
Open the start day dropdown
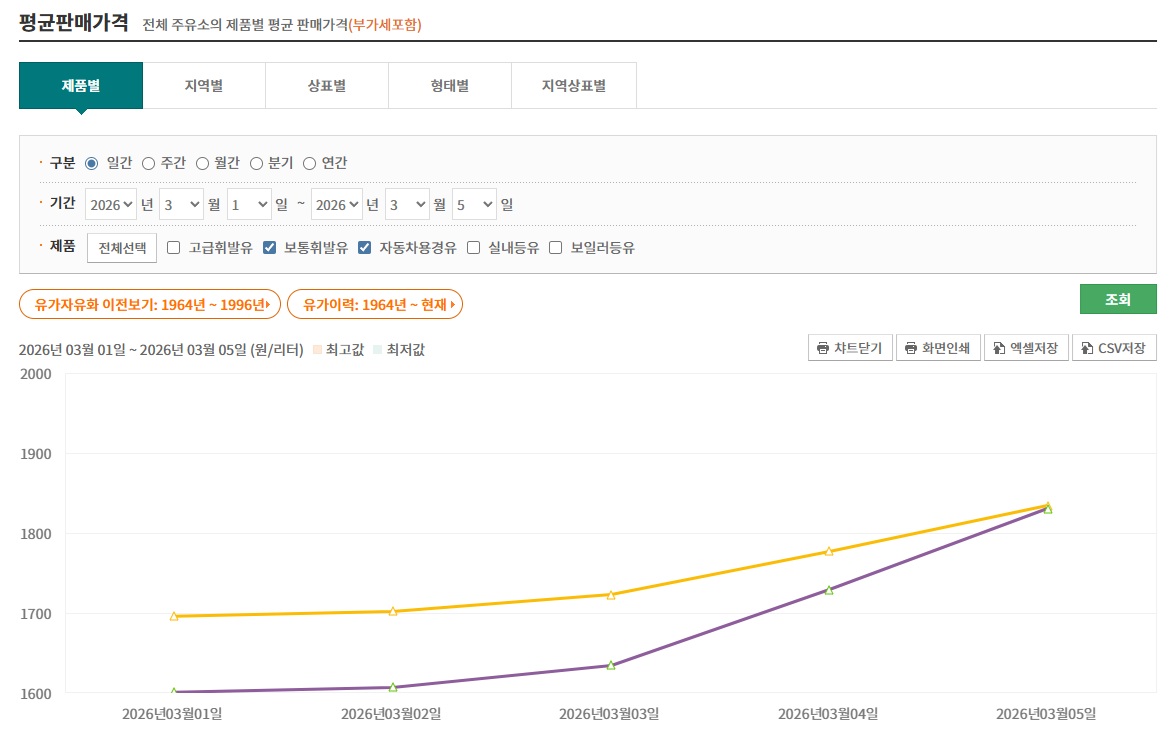point(249,205)
